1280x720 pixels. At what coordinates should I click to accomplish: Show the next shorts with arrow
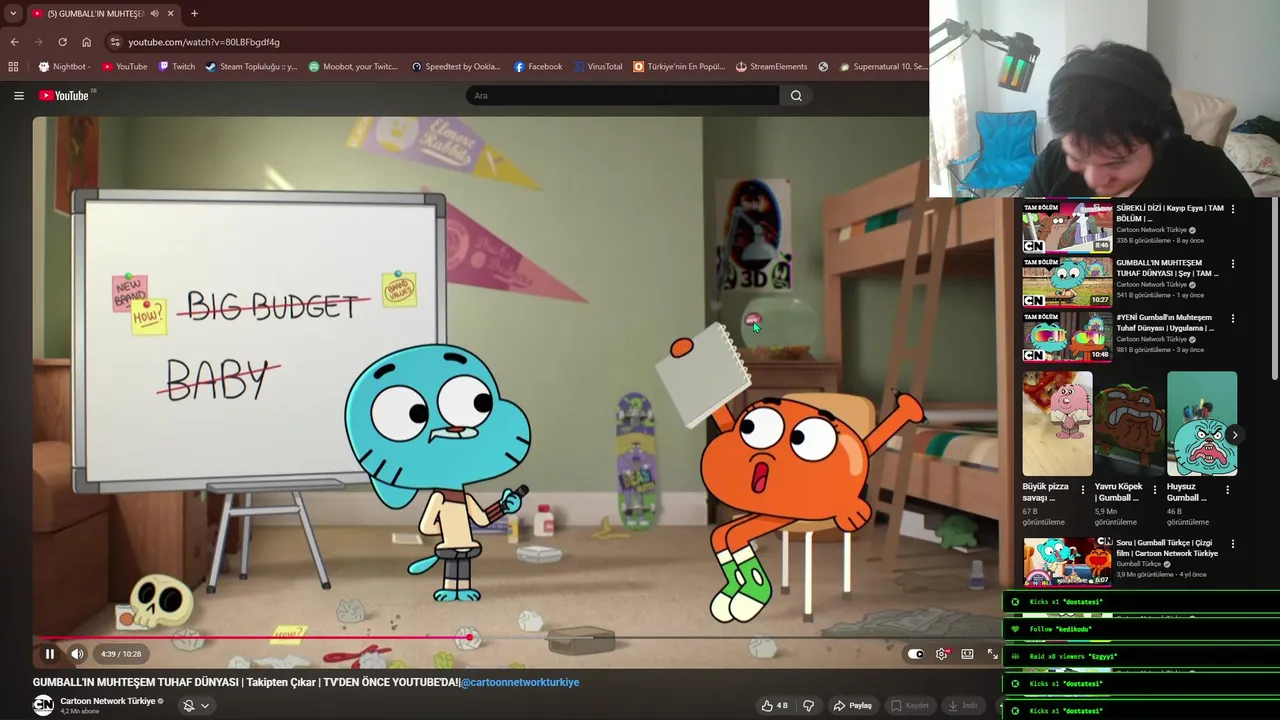1235,435
